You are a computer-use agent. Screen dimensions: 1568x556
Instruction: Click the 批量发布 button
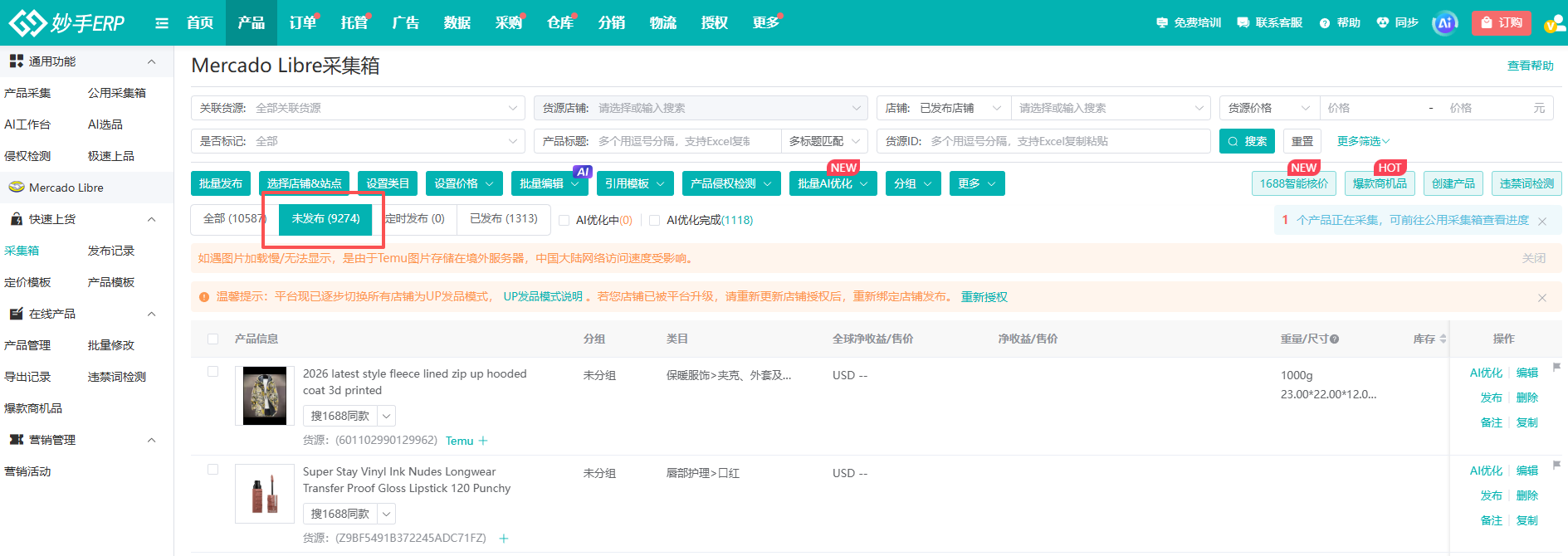221,183
